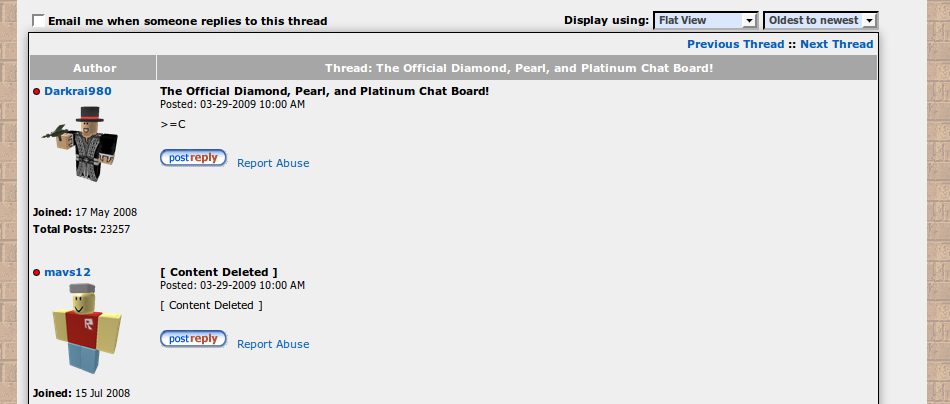
Task: Report Abuse on Darkrai980's post
Action: (x=273, y=163)
